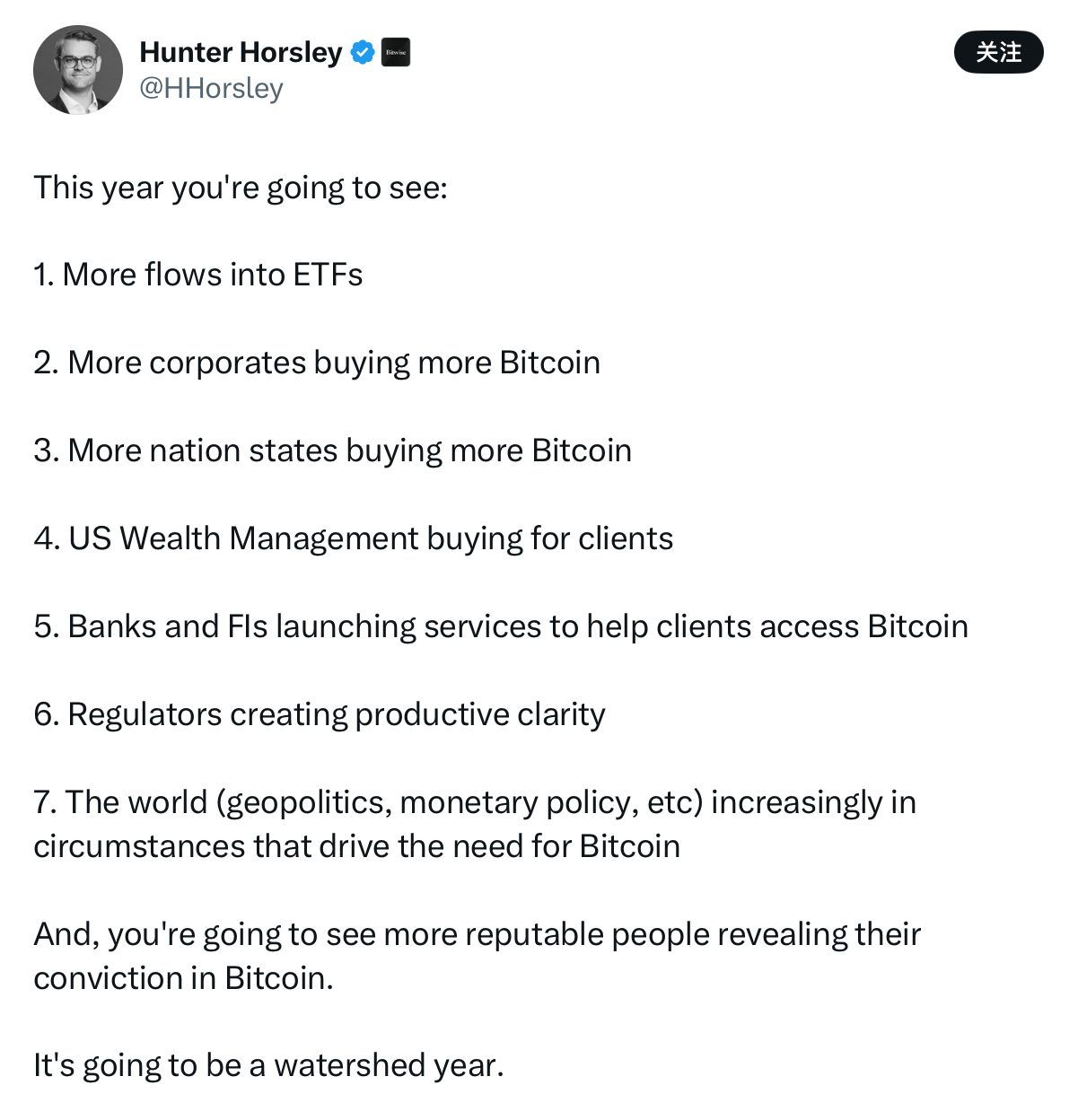
Task: Click the line "circumstances that drive the need for Bitcoin"
Action: coord(357,846)
